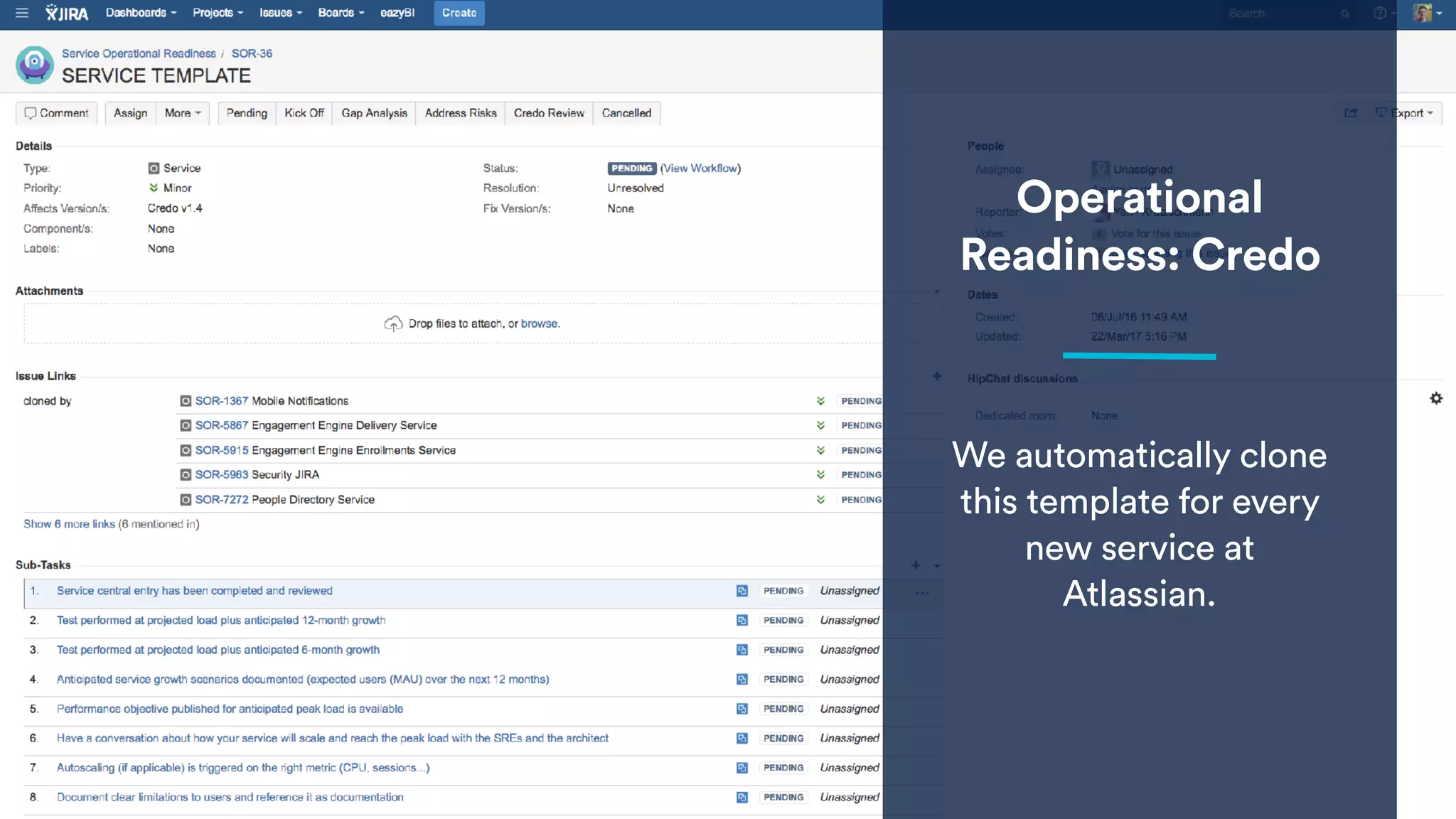Click the Unresolved resolution value
Image resolution: width=1456 pixels, height=819 pixels.
tap(636, 188)
